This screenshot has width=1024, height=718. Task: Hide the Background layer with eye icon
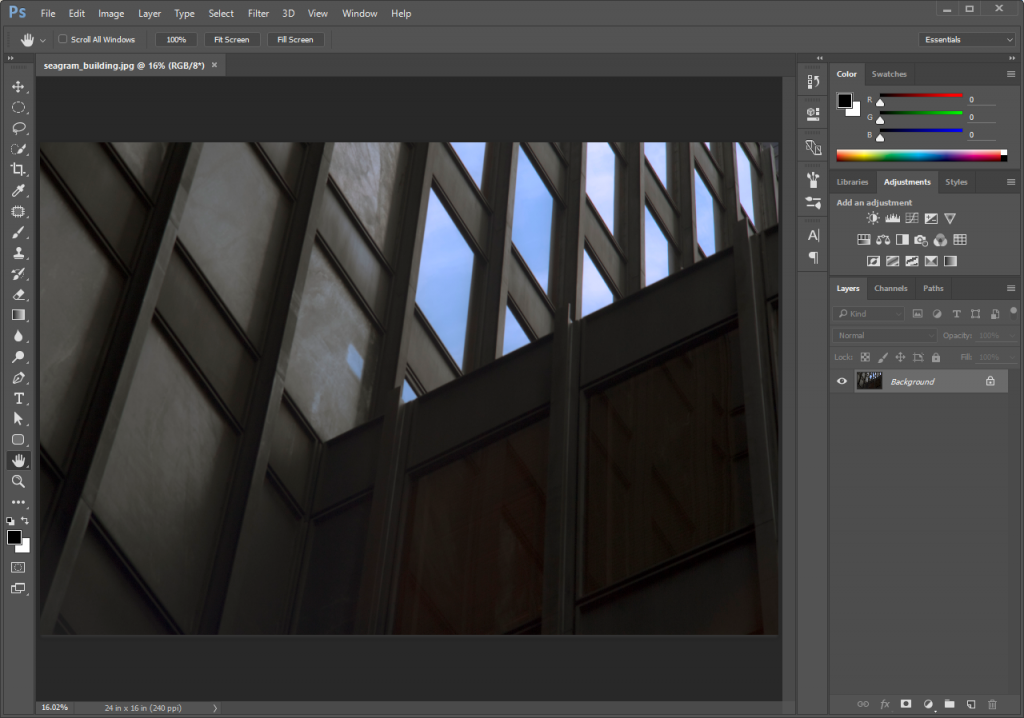coord(842,381)
